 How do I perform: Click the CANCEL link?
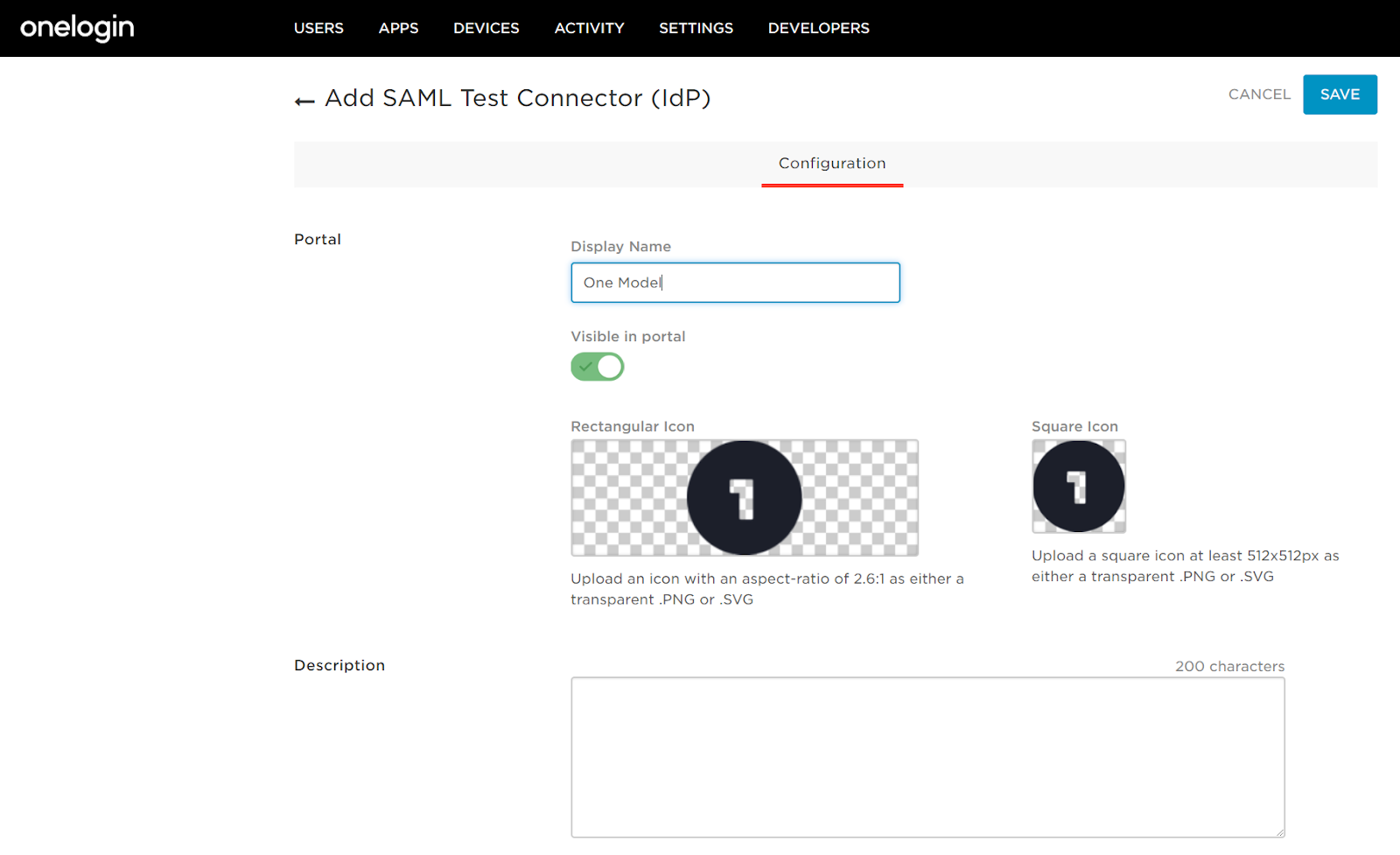coord(1259,95)
